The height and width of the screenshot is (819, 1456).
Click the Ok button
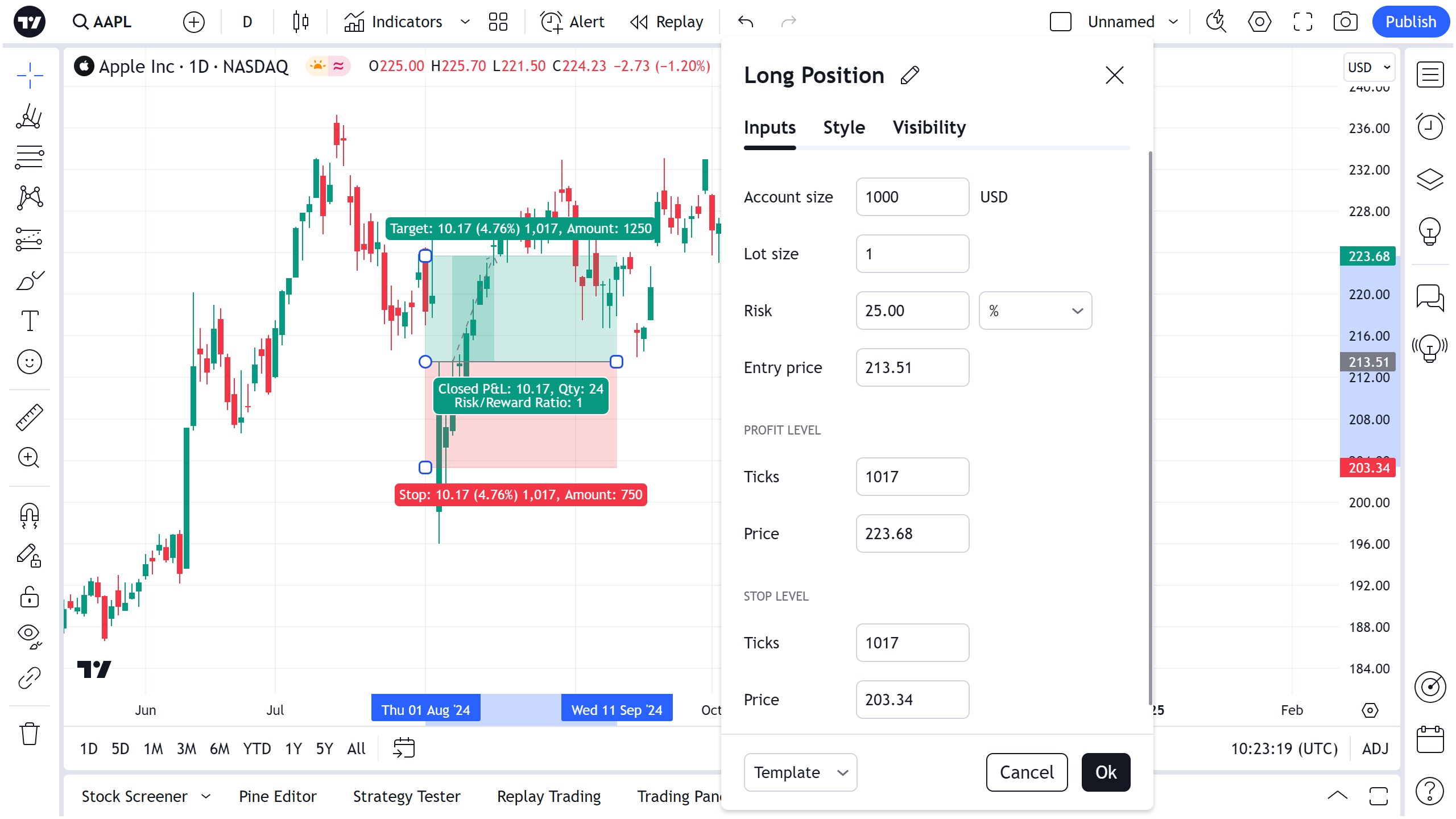pyautogui.click(x=1106, y=772)
